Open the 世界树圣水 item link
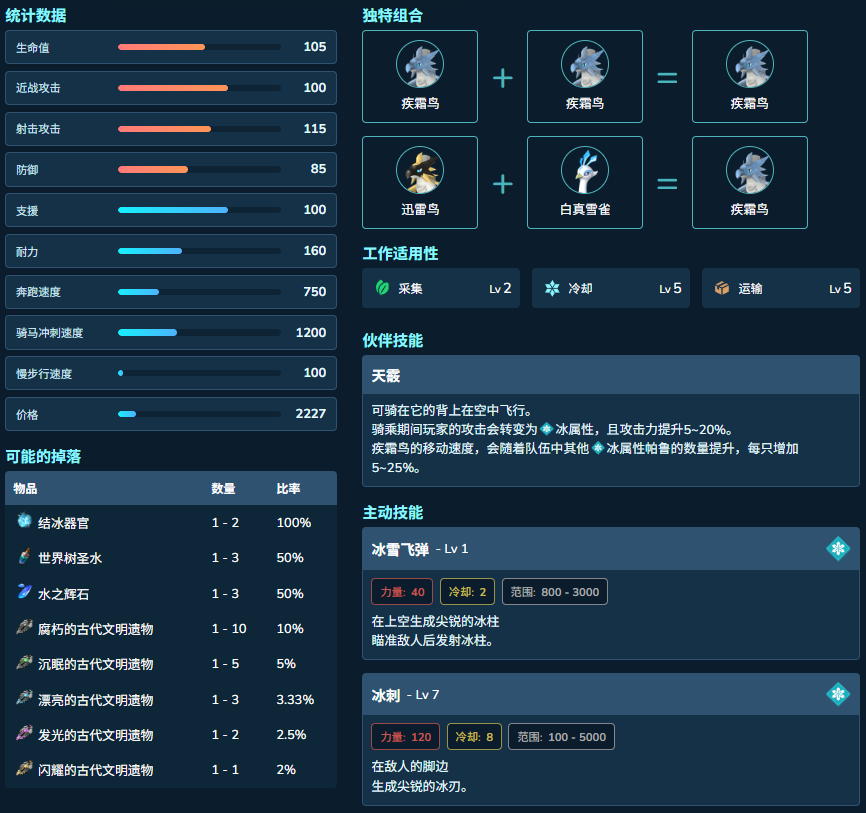The image size is (866, 813). (70, 558)
